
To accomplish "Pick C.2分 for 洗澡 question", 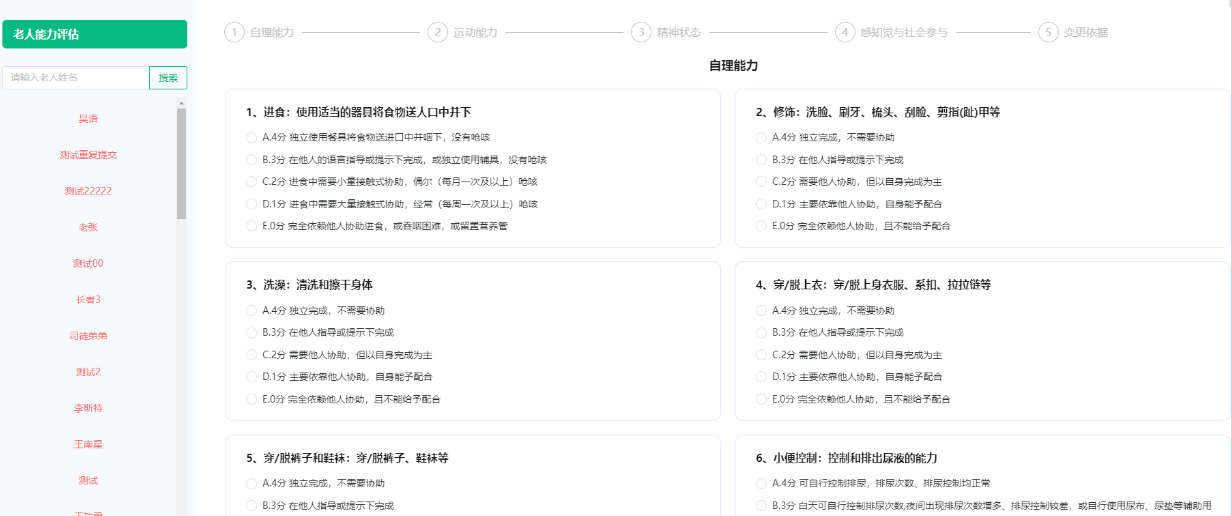I will pos(251,355).
